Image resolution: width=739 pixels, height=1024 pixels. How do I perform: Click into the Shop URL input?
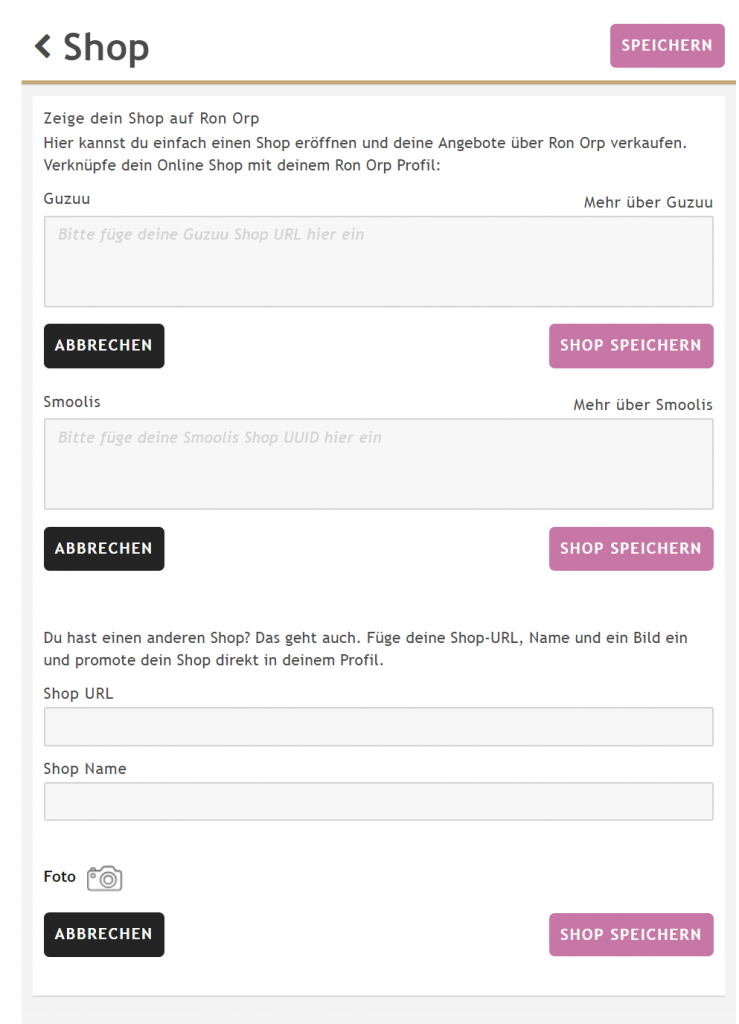click(x=378, y=727)
